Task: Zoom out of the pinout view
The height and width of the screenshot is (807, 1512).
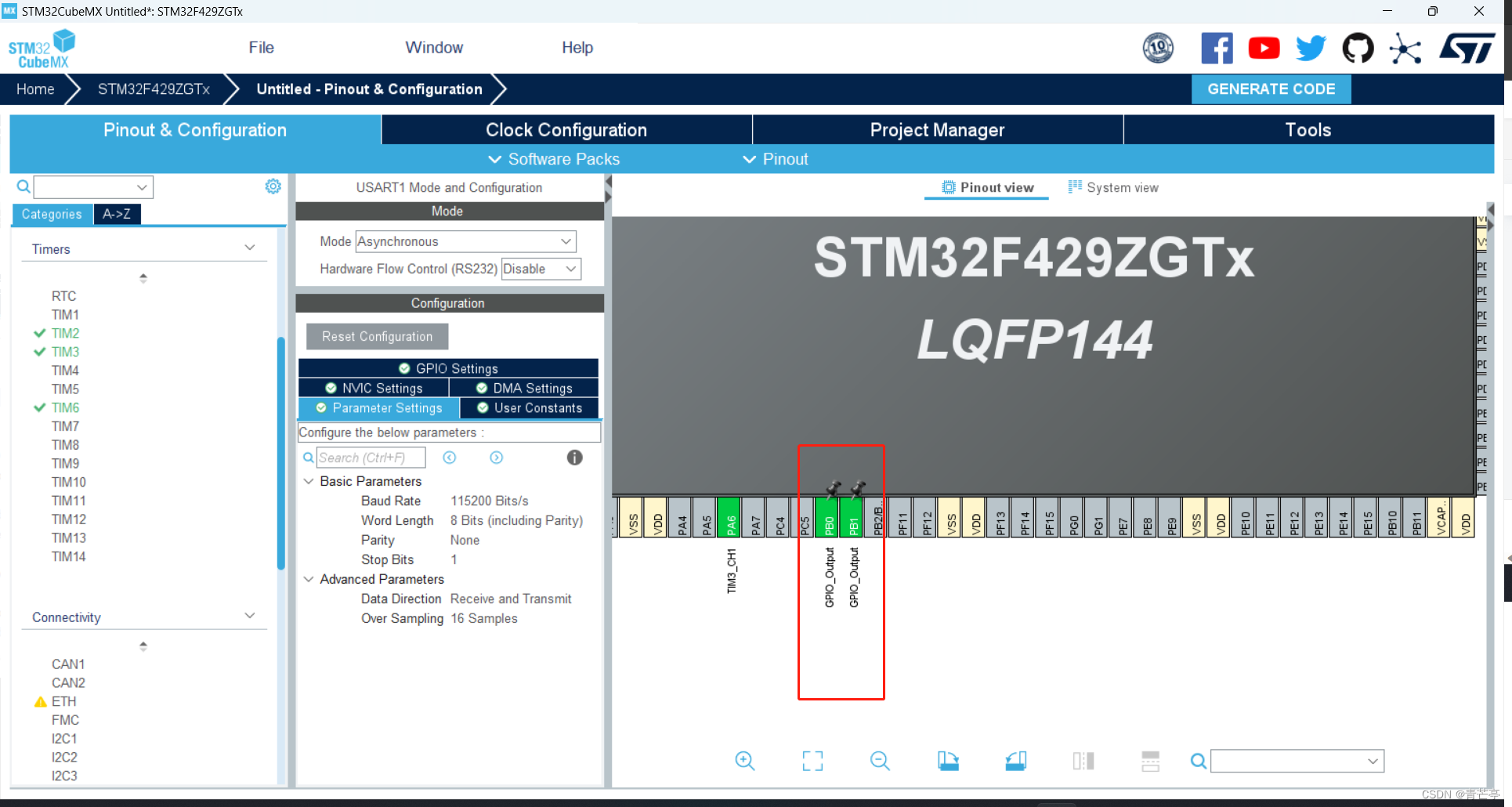Action: point(880,761)
